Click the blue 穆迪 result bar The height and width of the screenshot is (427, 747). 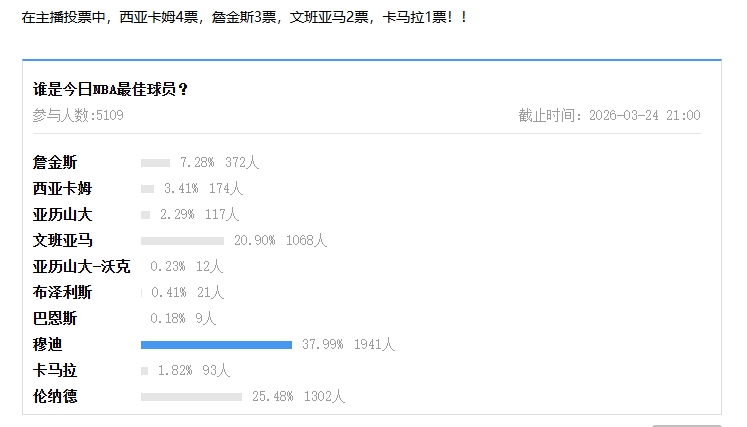tap(216, 344)
